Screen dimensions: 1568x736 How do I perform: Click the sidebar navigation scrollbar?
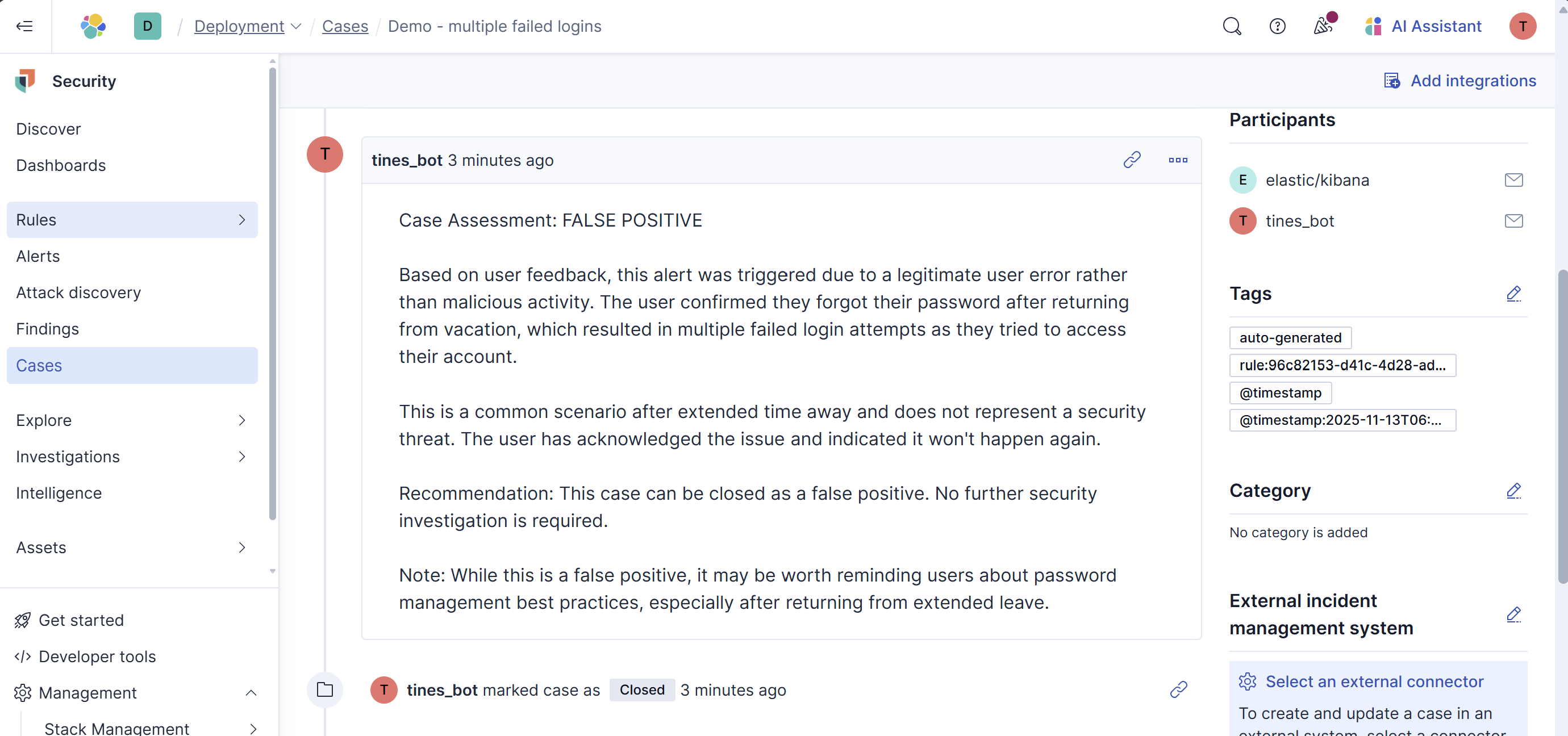[x=272, y=292]
